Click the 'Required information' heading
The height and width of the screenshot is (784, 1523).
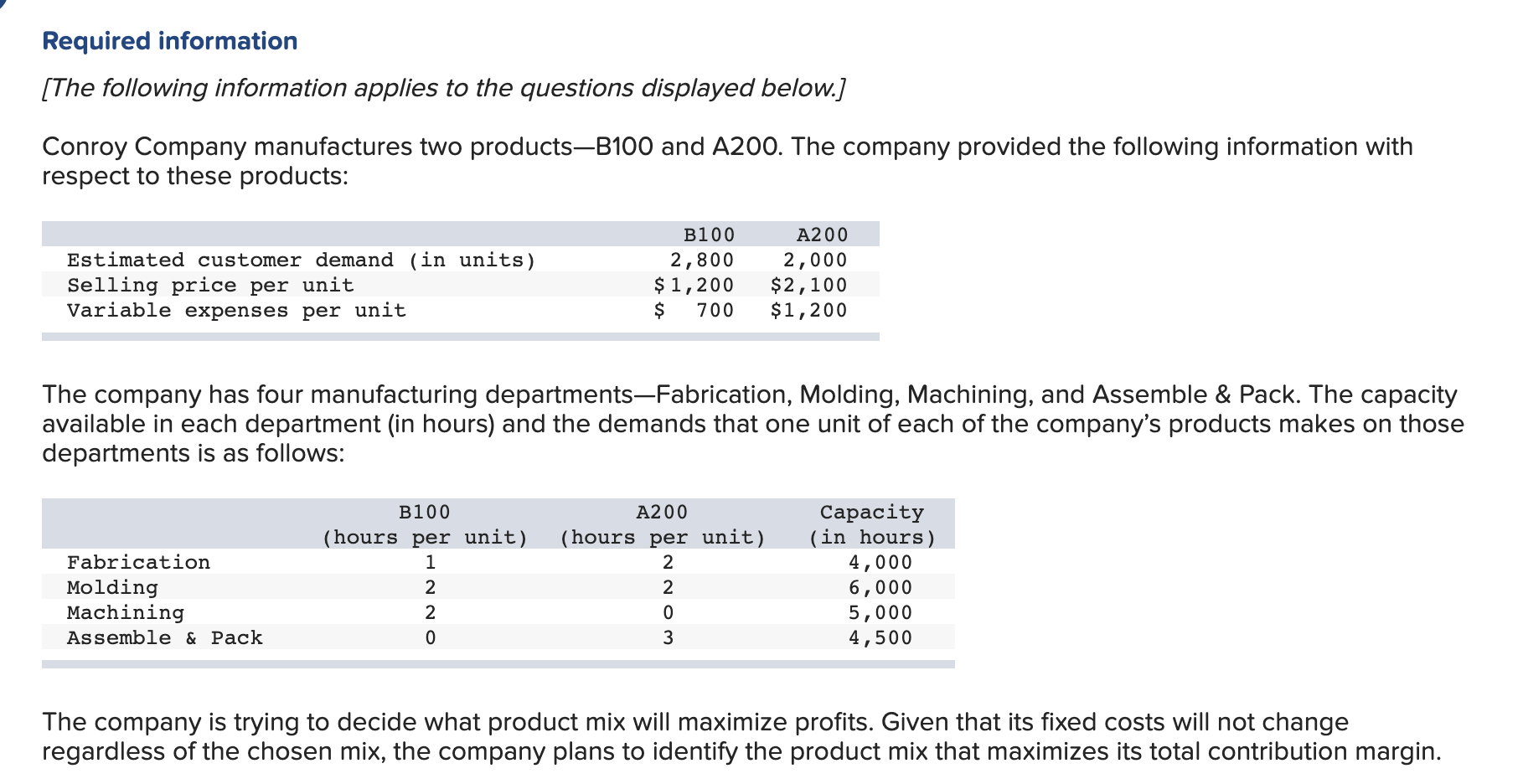pyautogui.click(x=170, y=41)
